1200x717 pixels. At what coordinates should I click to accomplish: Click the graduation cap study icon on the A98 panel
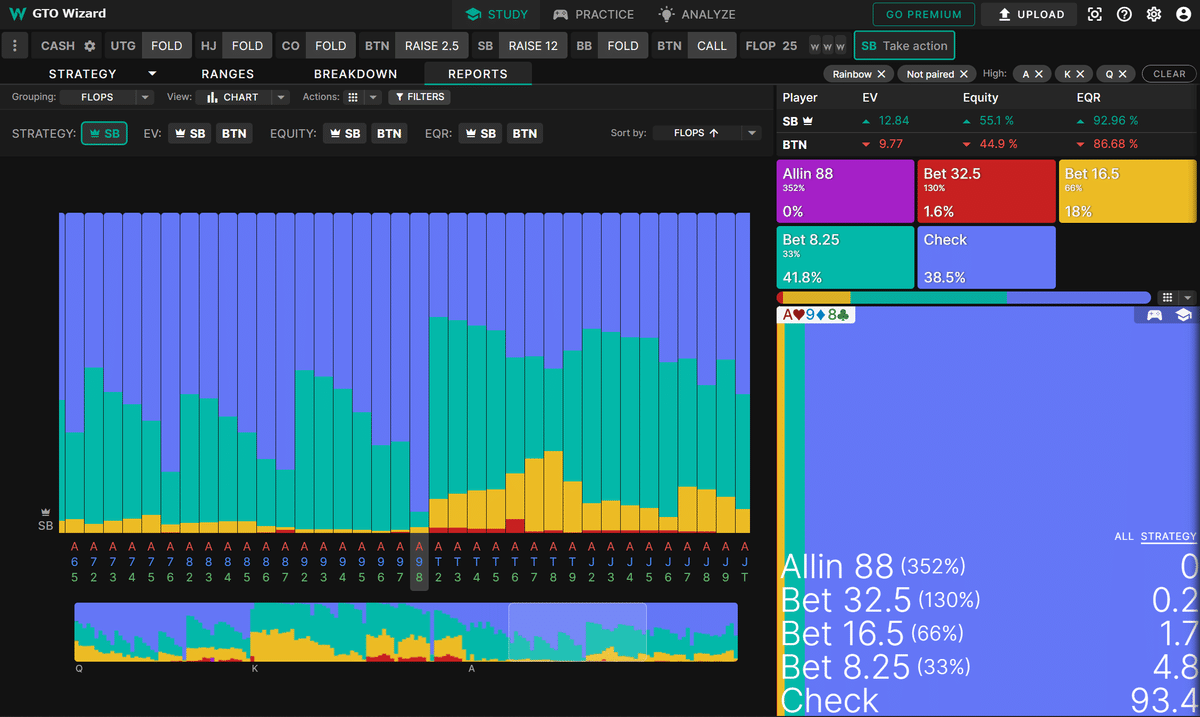(1183, 314)
